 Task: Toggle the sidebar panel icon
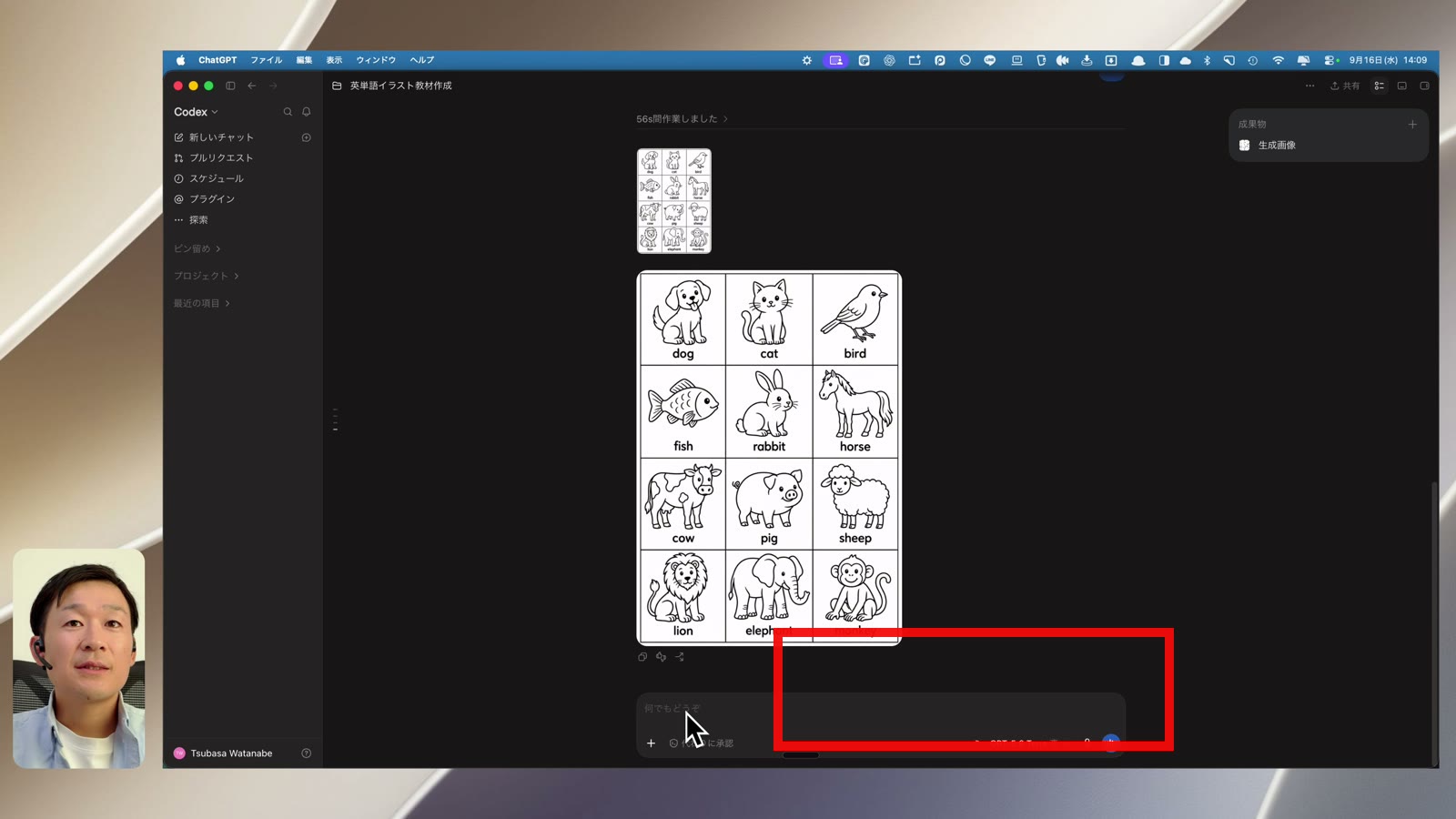tap(230, 86)
